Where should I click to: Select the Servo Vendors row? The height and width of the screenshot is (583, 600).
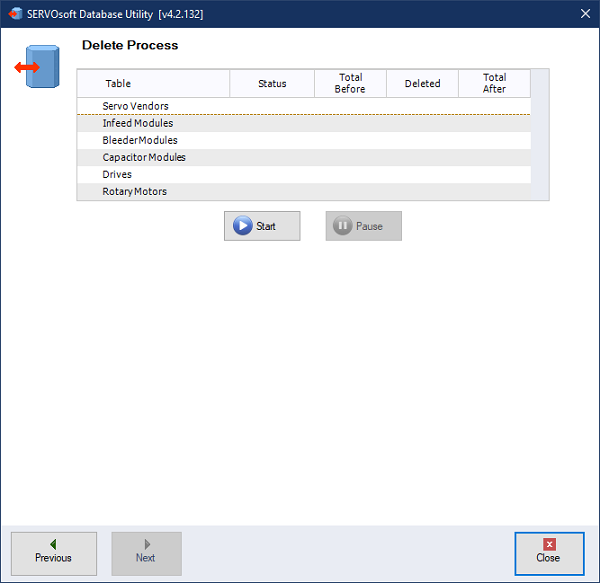[x=304, y=106]
